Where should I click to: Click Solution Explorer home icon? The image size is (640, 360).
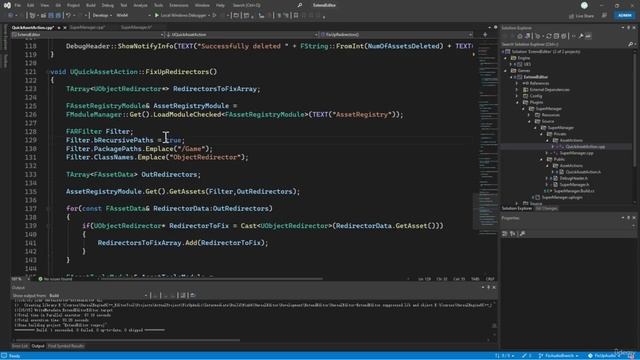click(520, 36)
